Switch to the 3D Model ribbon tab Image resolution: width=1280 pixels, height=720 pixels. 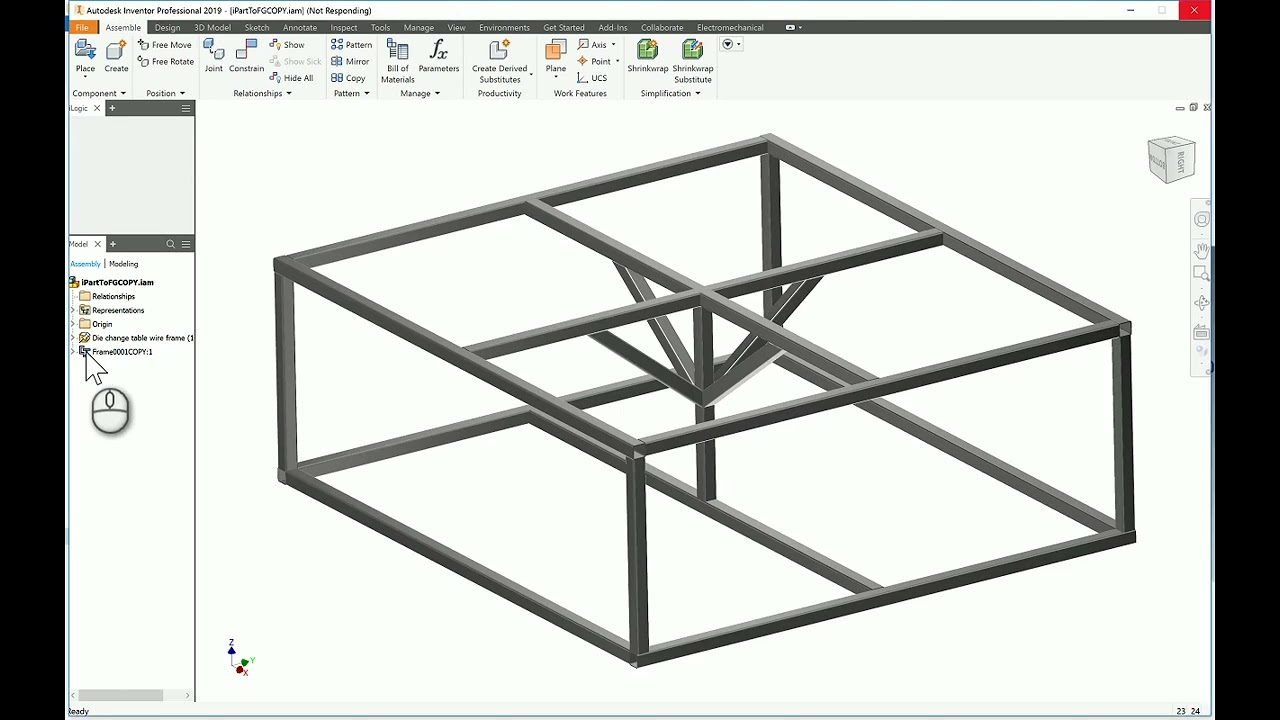pyautogui.click(x=212, y=27)
